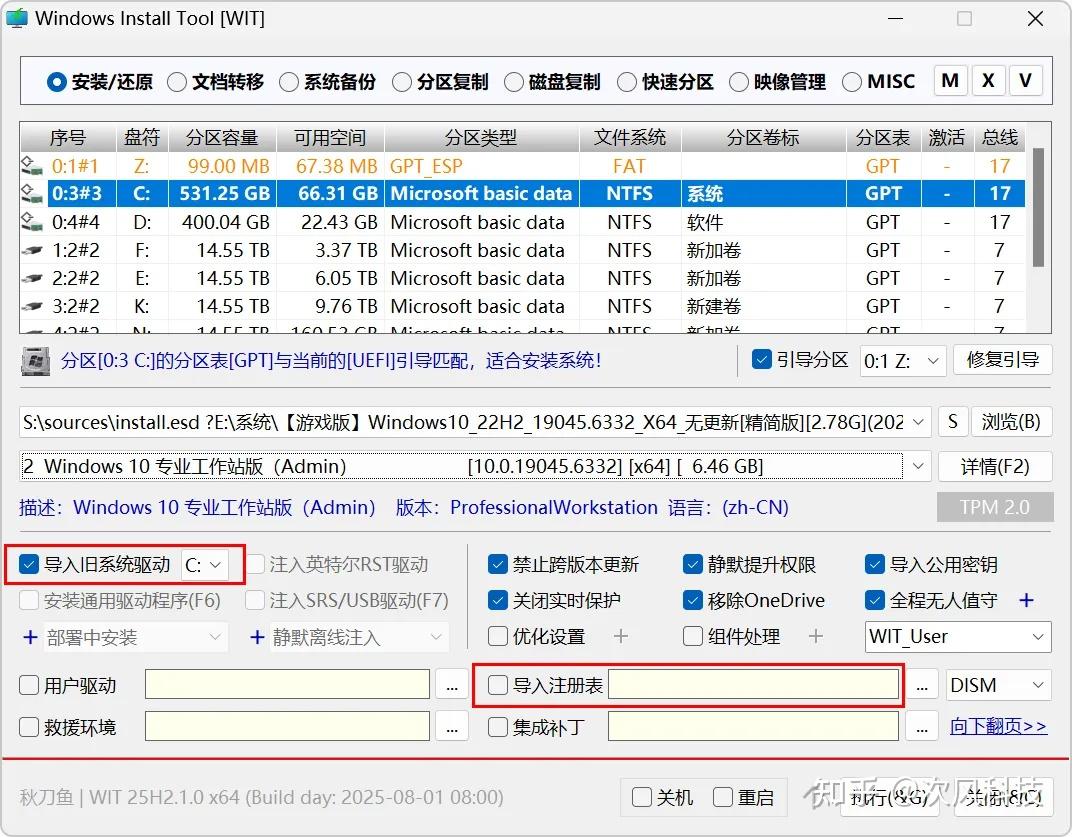Click the M button on the top toolbar
Viewport: 1072px width, 837px height.
pyautogui.click(x=949, y=81)
